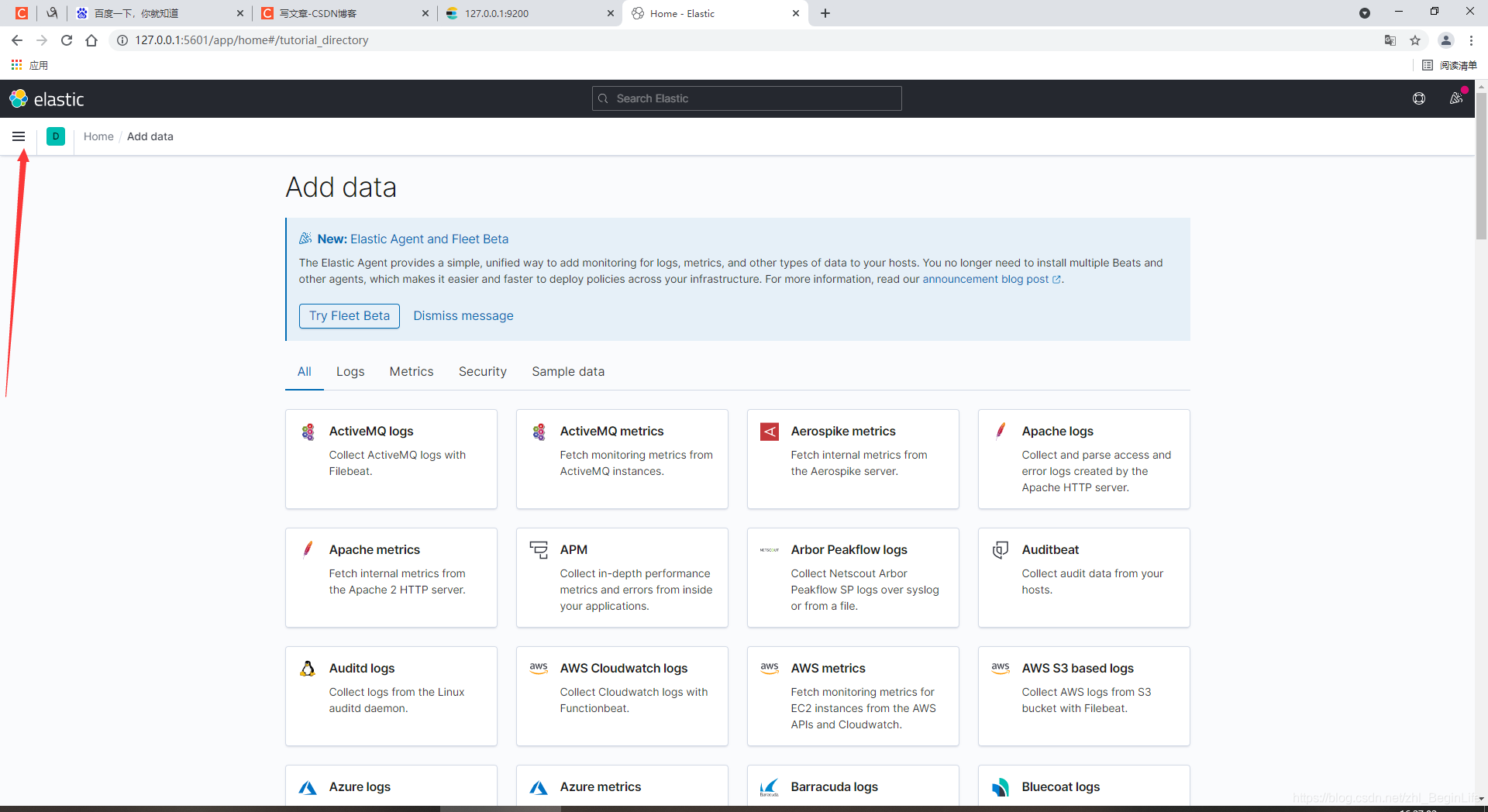This screenshot has height=812, width=1488.
Task: Click the Aerospike metrics card title
Action: click(x=843, y=431)
